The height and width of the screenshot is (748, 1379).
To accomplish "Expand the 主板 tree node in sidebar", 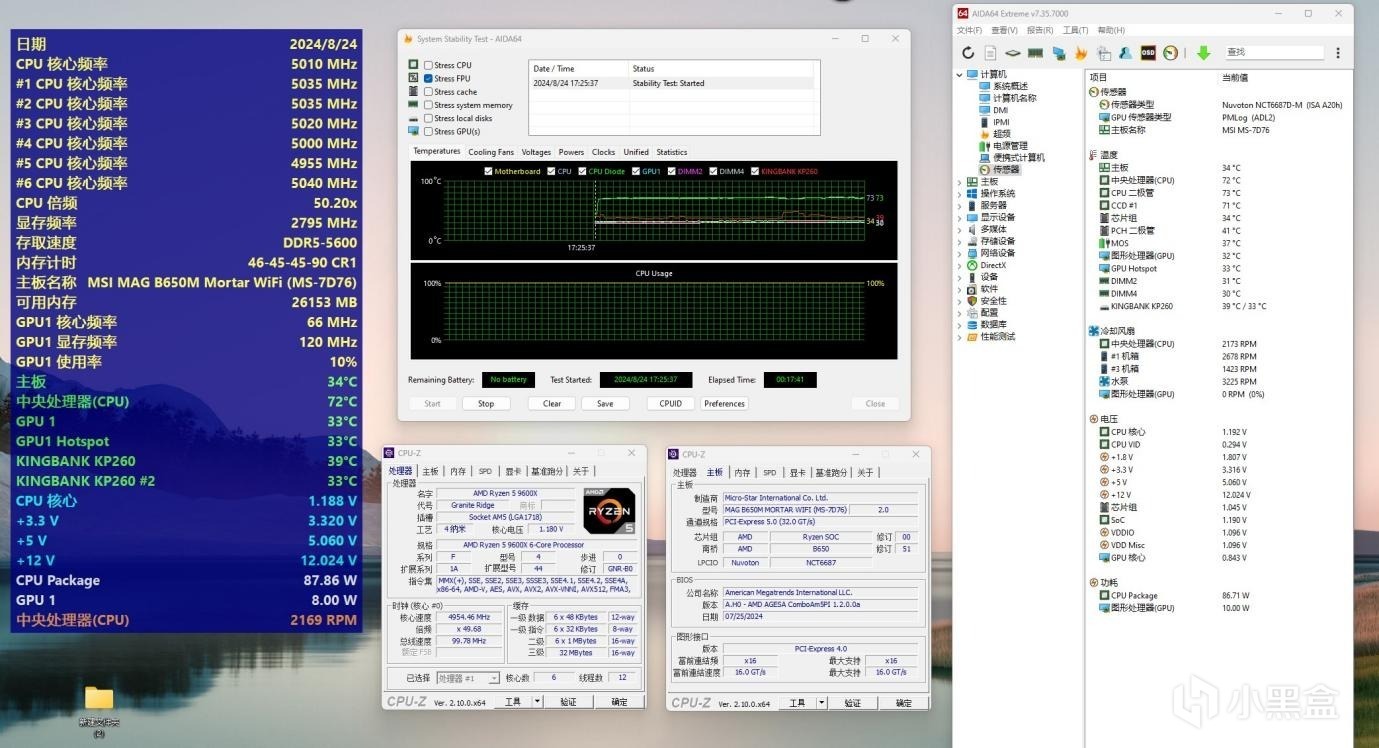I will point(960,182).
